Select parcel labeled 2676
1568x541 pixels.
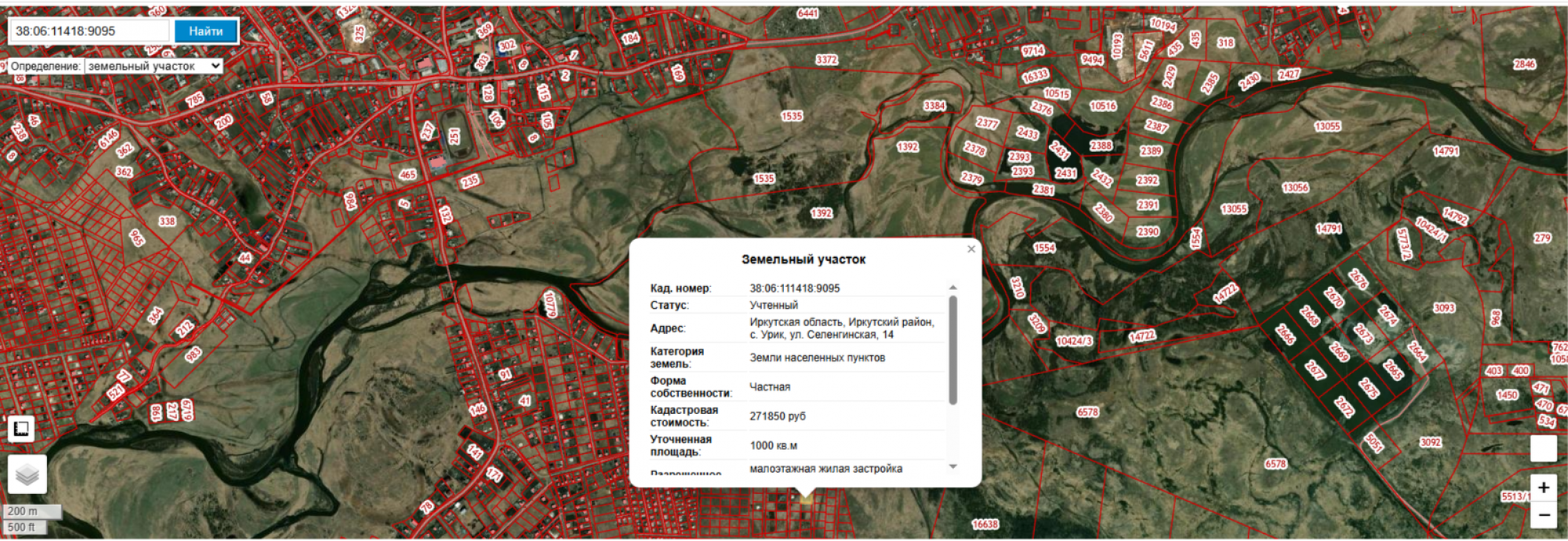(x=1358, y=279)
